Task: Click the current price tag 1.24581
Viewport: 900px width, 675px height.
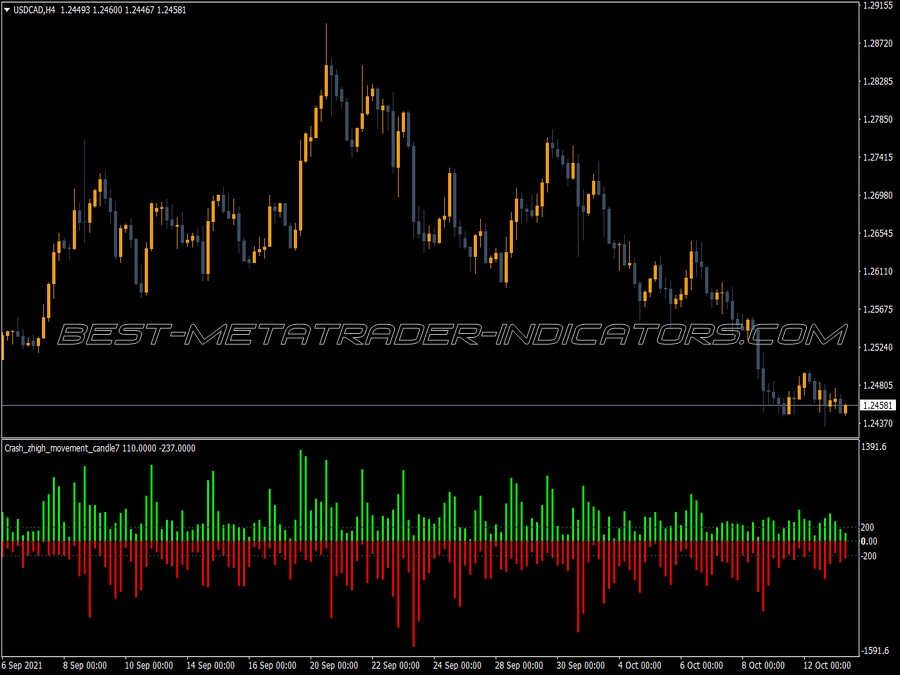Action: coord(878,406)
